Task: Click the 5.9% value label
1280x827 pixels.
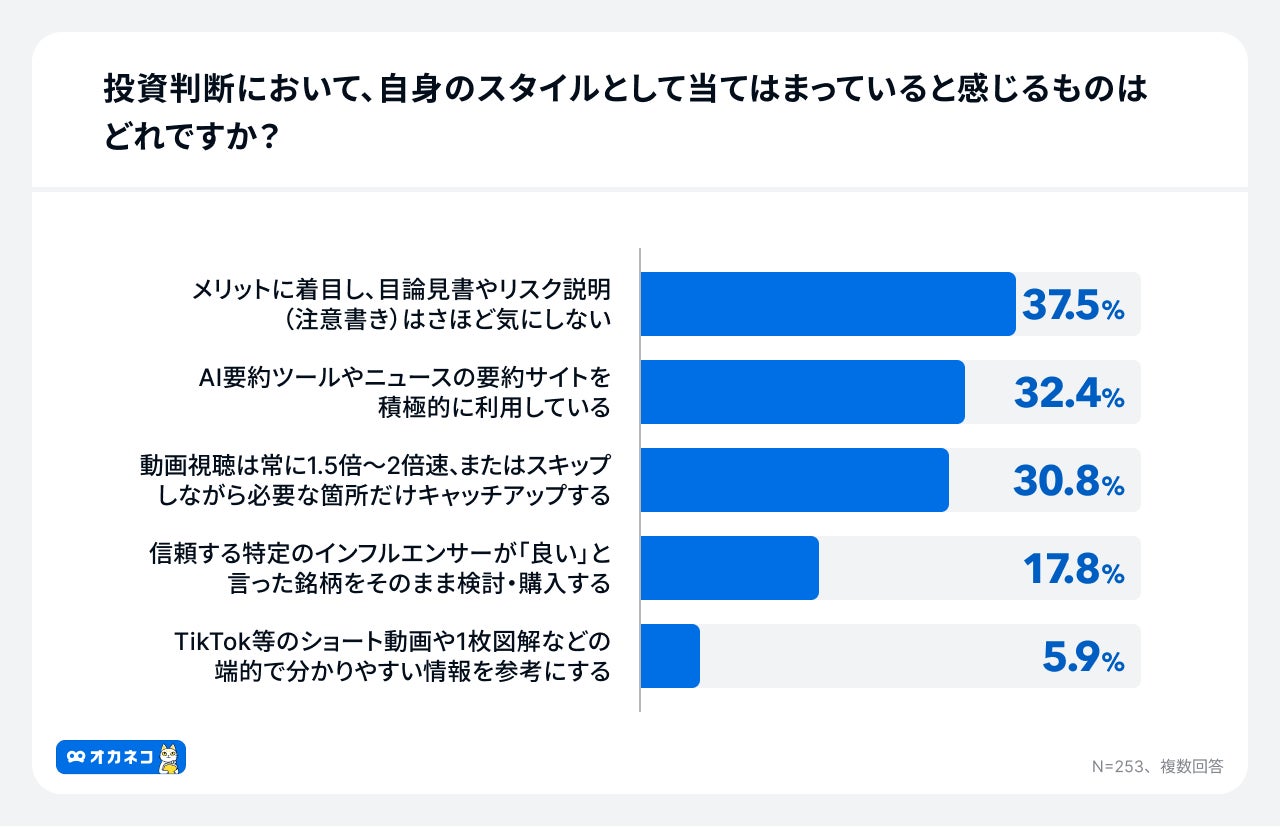Action: pos(1083,658)
